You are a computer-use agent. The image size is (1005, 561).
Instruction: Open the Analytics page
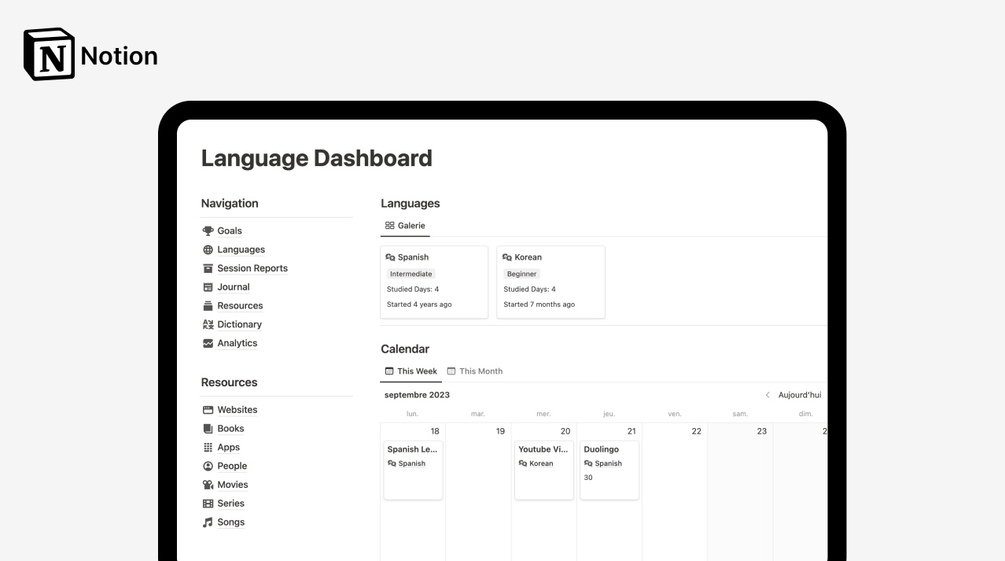click(237, 343)
